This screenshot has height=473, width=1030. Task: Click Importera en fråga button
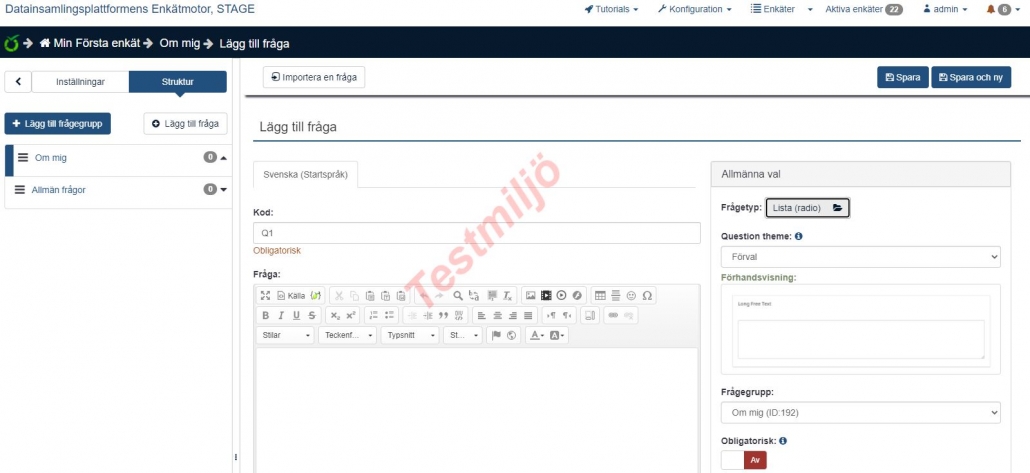(x=314, y=77)
